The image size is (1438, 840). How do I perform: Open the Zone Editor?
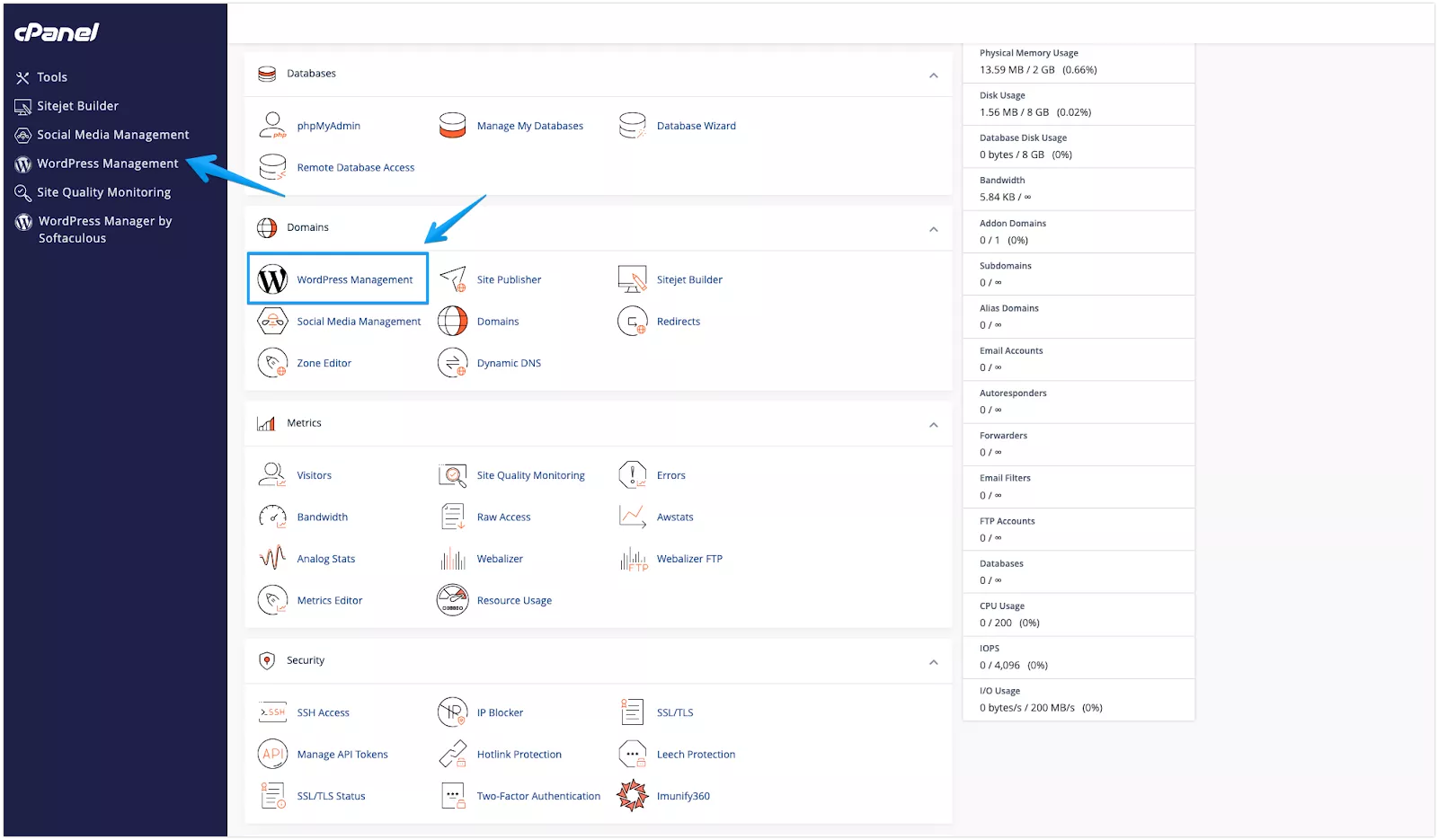coord(324,363)
